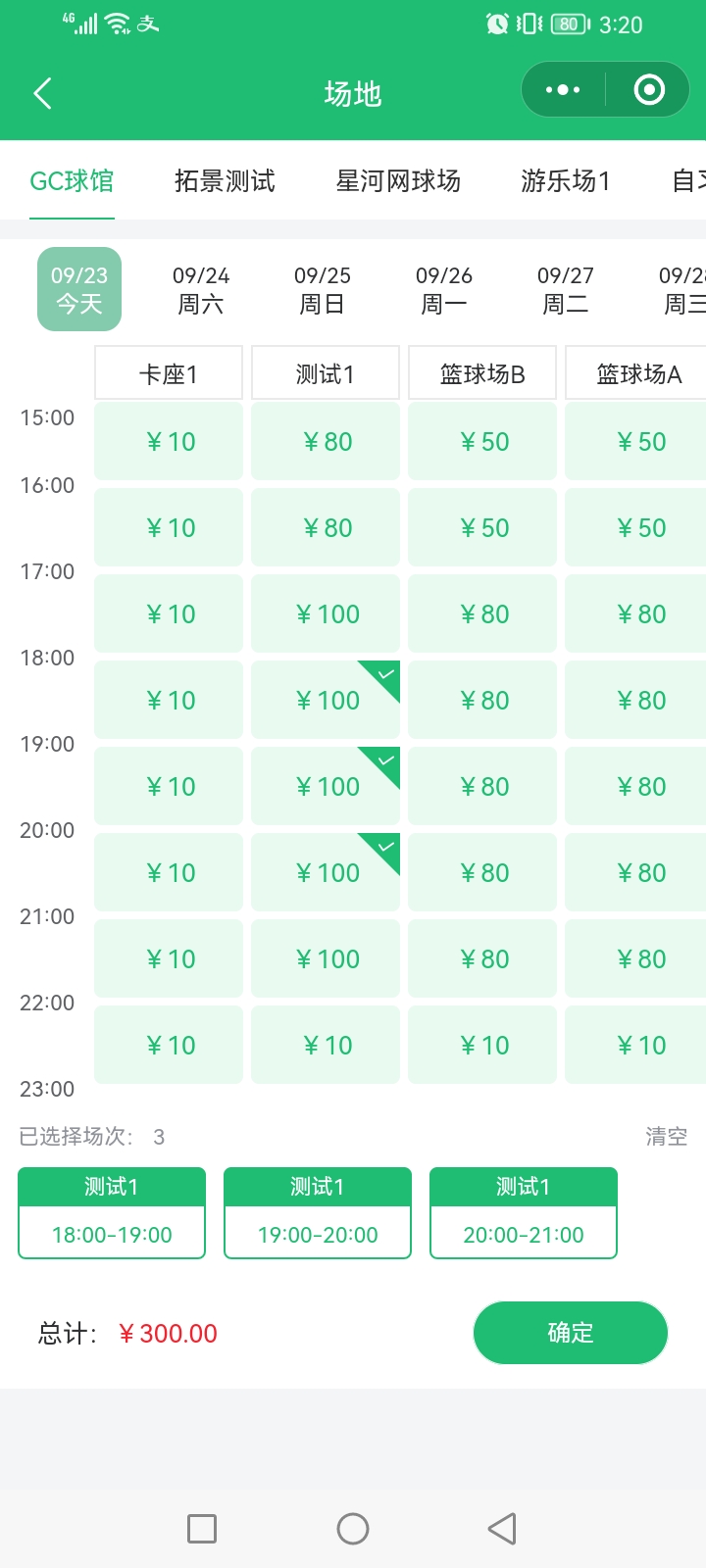The image size is (706, 1568).
Task: Select 测试1 slot at 21:00 for ¥100
Action: tap(326, 958)
